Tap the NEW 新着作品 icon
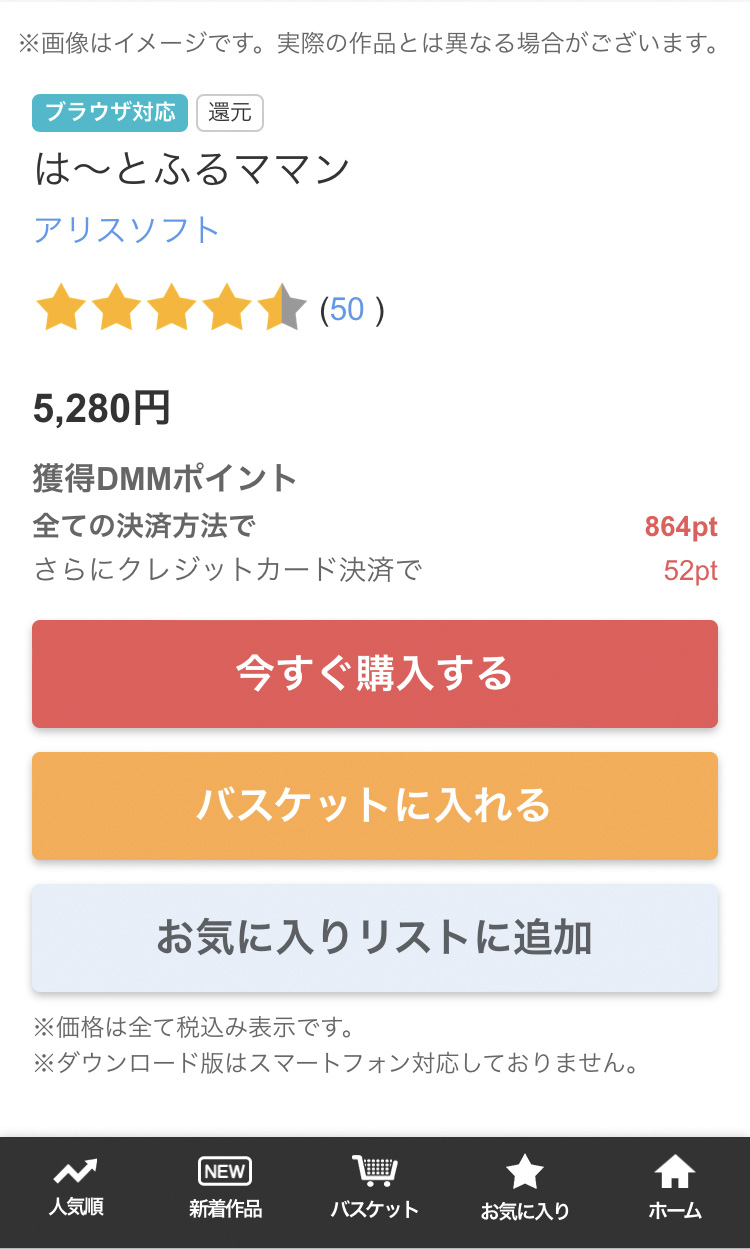Image resolution: width=750 pixels, height=1249 pixels. pyautogui.click(x=225, y=1171)
